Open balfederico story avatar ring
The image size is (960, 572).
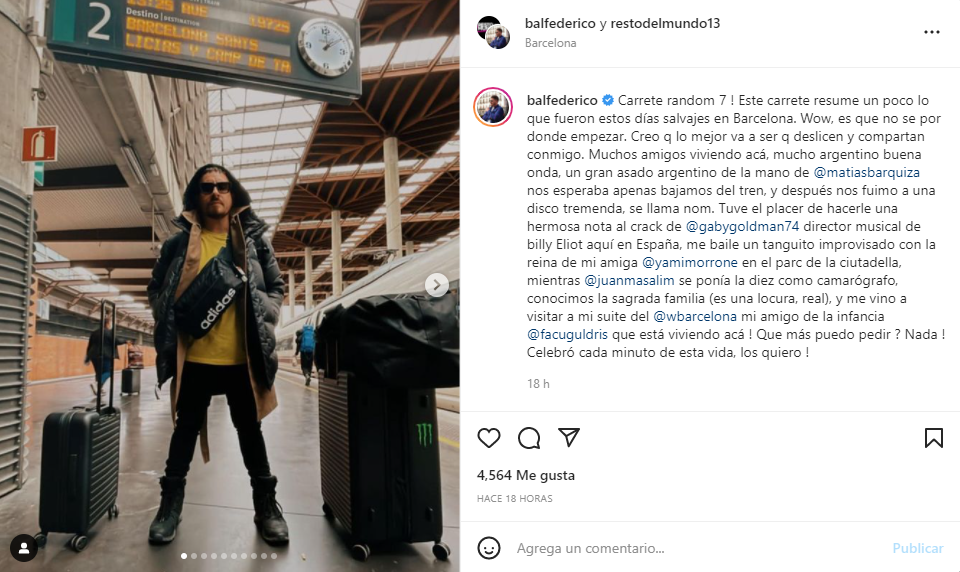point(493,107)
